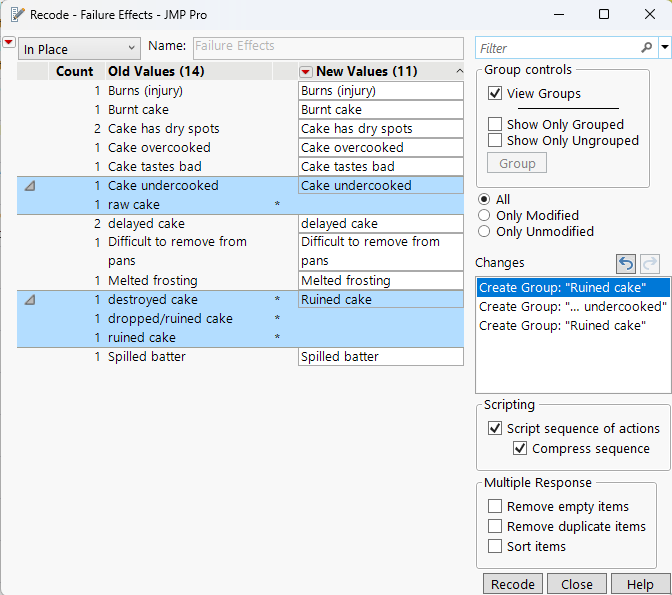Collapse the Cake undercooked group triangle
Viewport: 672px width, 595px height.
pos(30,186)
